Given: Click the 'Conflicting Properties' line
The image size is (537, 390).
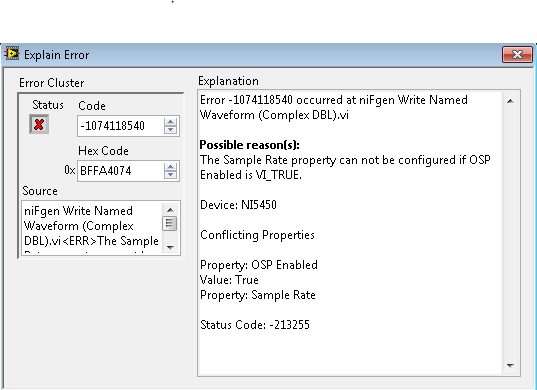Looking at the screenshot, I should [258, 235].
